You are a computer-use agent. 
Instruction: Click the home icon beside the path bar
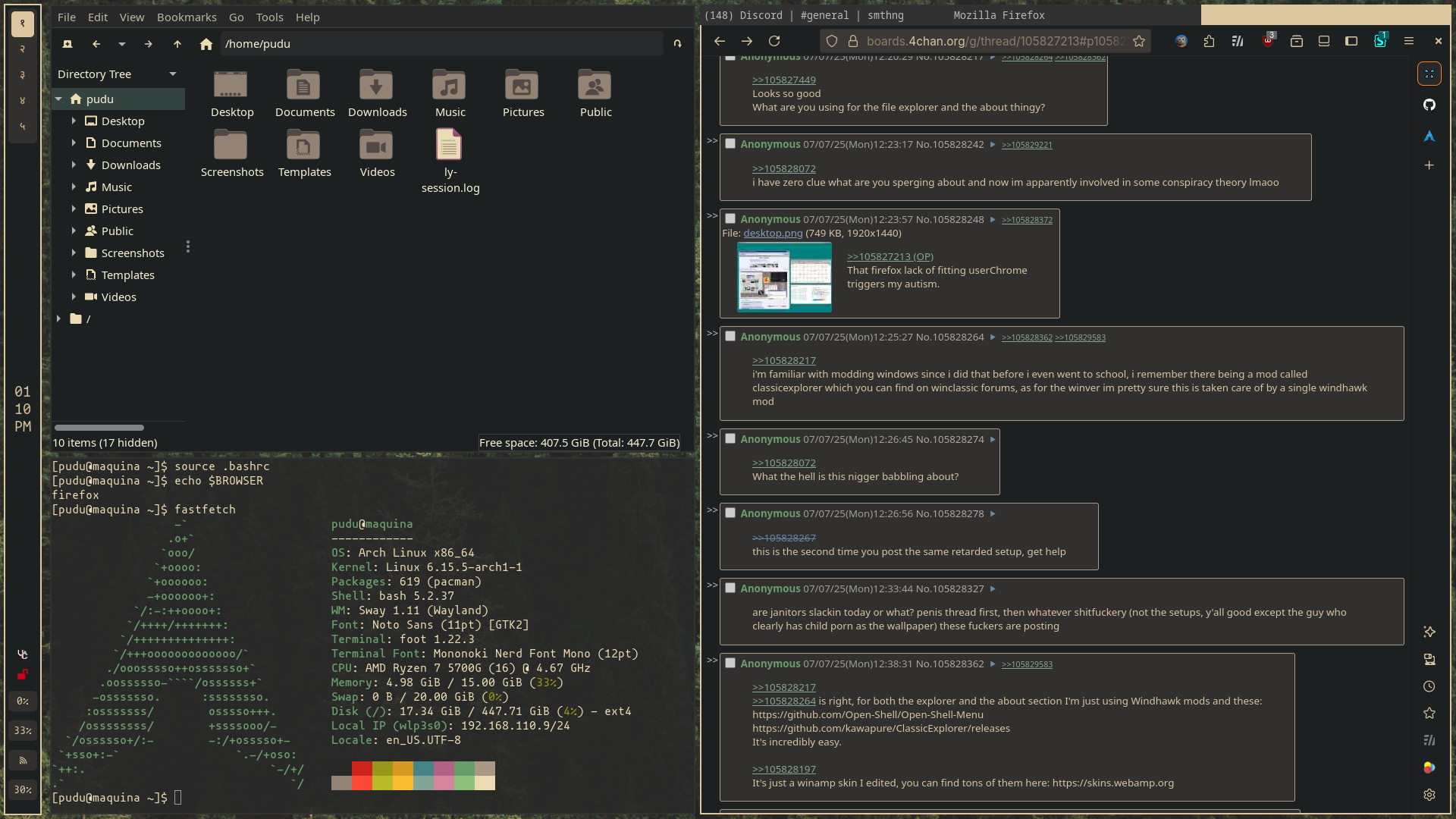coord(206,44)
